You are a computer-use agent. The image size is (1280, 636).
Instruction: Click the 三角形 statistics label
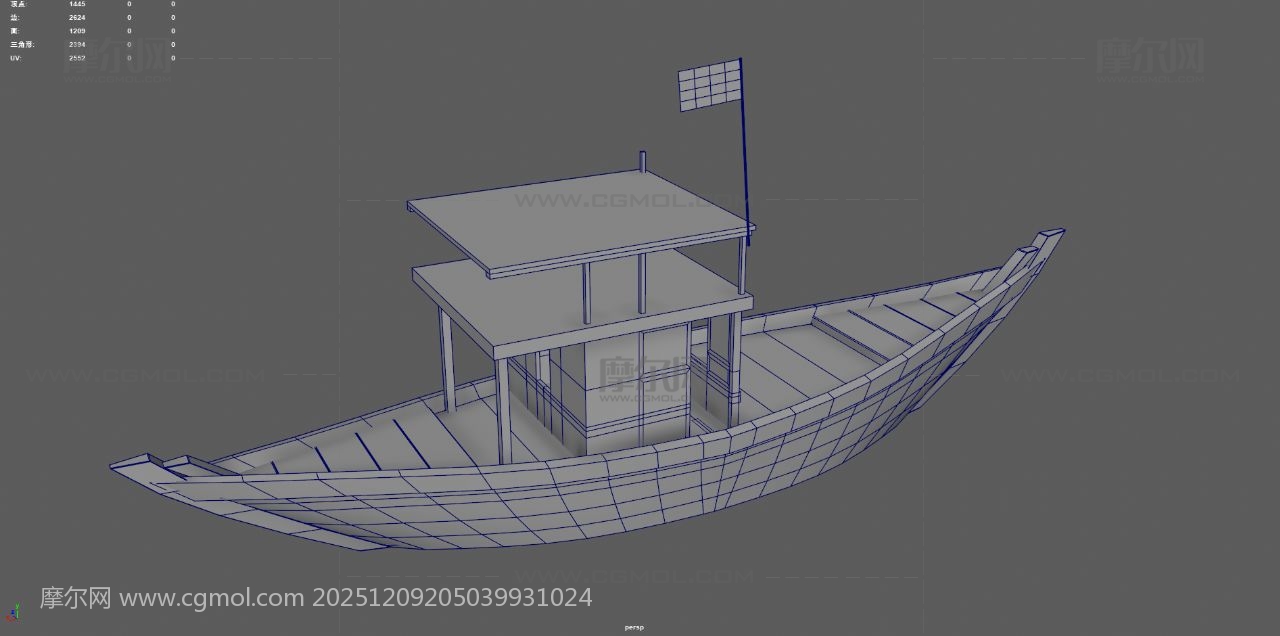click(20, 44)
